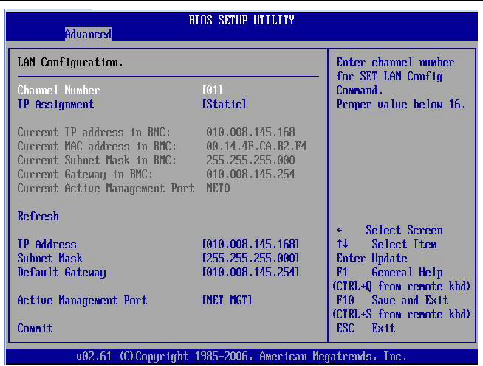Click the F1 General Help line

coord(390,272)
